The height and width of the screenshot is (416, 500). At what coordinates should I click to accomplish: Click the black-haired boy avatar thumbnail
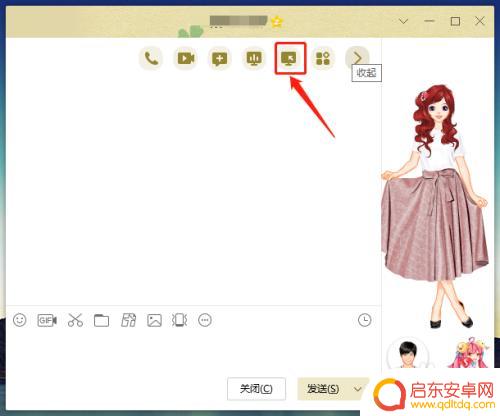[407, 353]
